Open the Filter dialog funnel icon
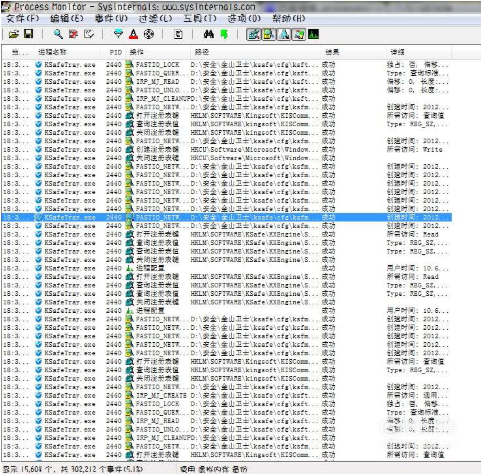This screenshot has height=474, width=481. click(118, 34)
